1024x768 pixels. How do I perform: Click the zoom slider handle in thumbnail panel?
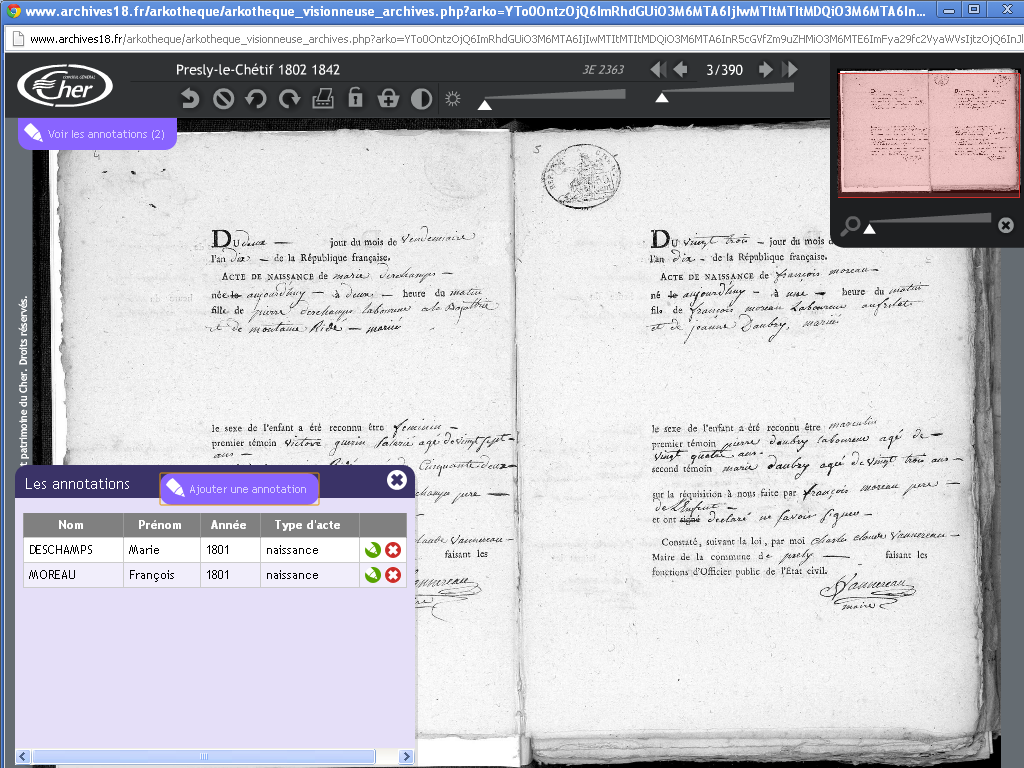pyautogui.click(x=870, y=229)
